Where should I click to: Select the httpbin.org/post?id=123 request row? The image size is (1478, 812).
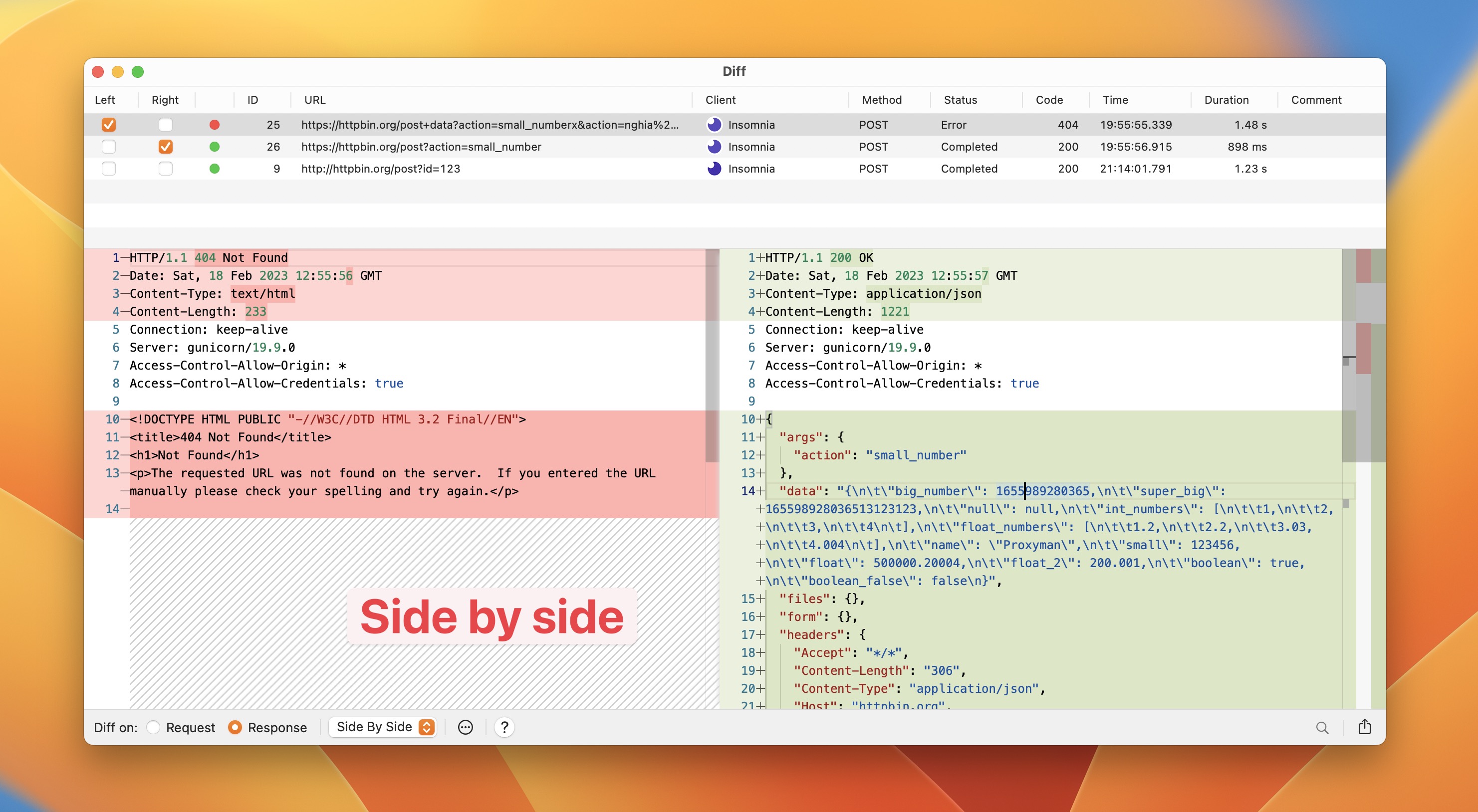pyautogui.click(x=381, y=169)
